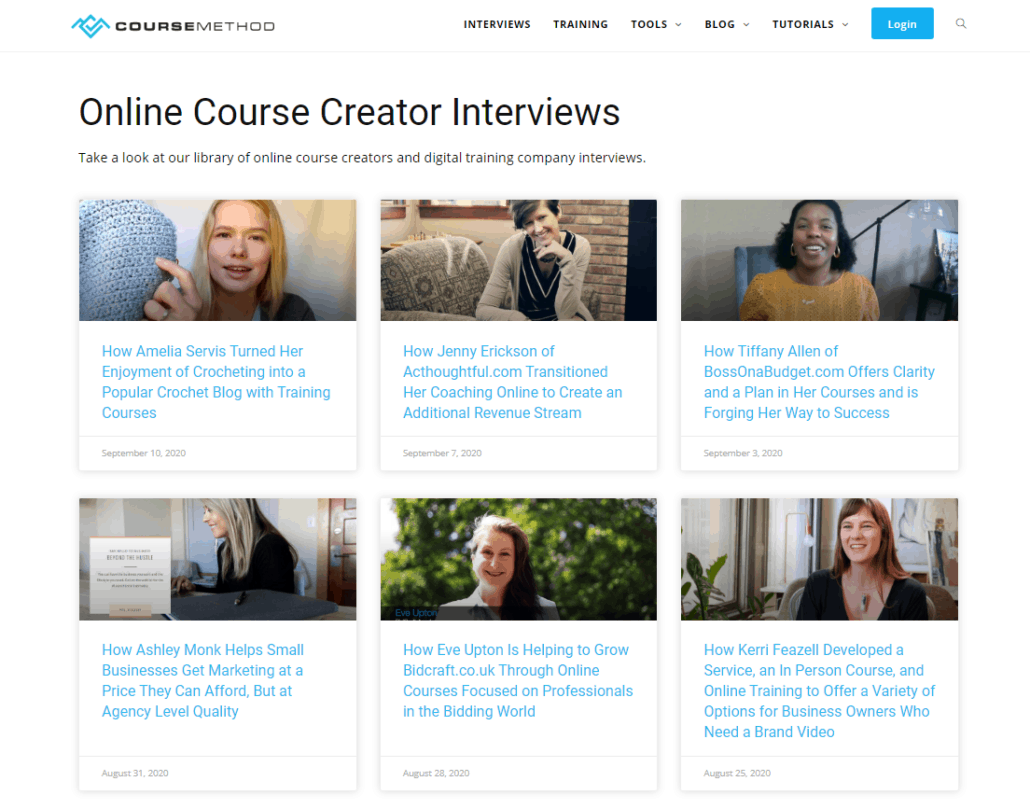Click the library description sentence under heading
This screenshot has height=809, width=1030.
[x=362, y=158]
